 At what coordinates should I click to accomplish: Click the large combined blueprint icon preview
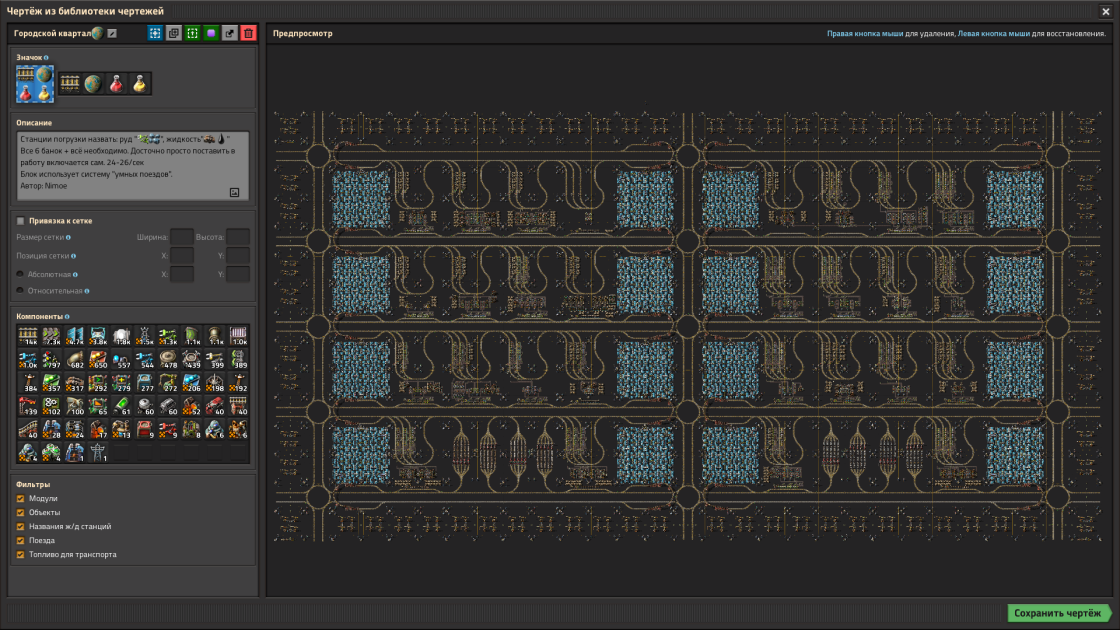(35, 84)
